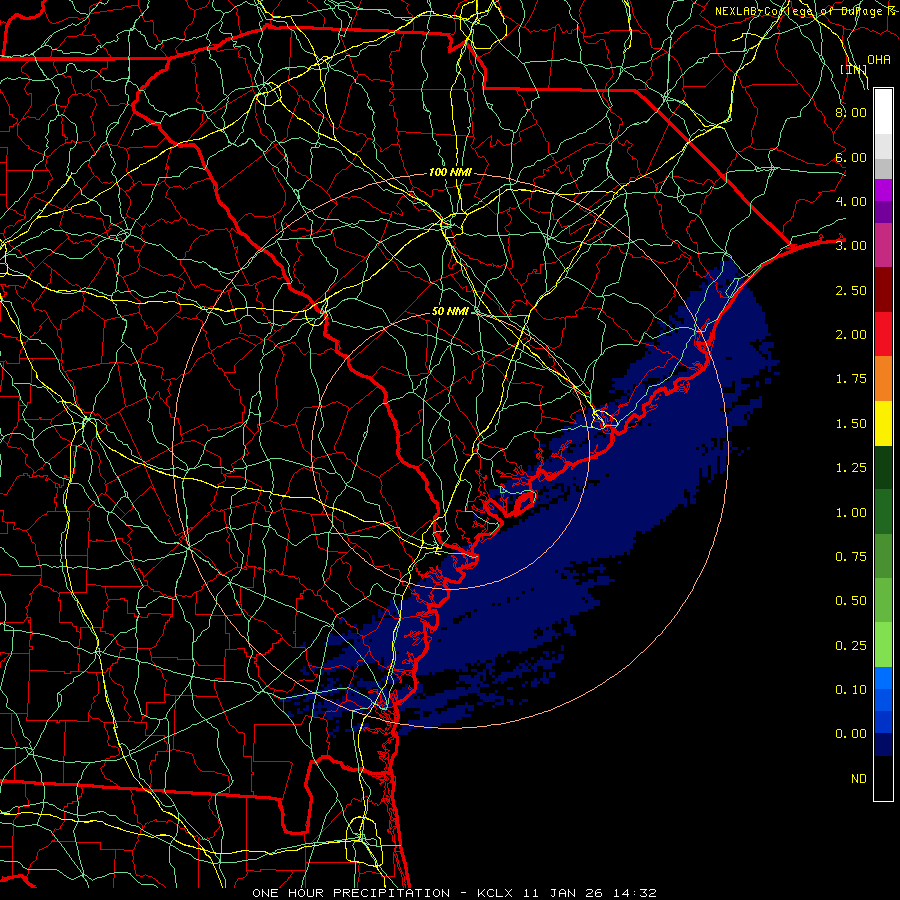Click the 100 NMI range ring label
The image size is (900, 900).
[450, 172]
